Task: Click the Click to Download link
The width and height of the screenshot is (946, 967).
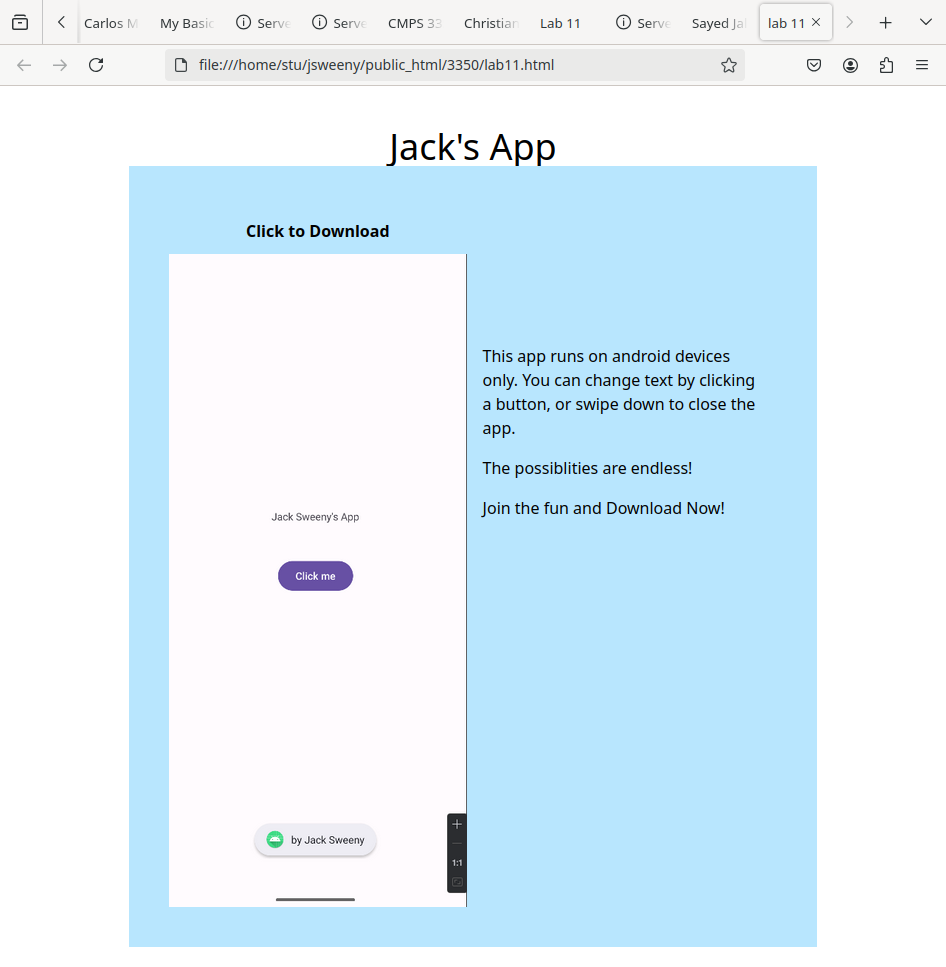Action: tap(317, 231)
